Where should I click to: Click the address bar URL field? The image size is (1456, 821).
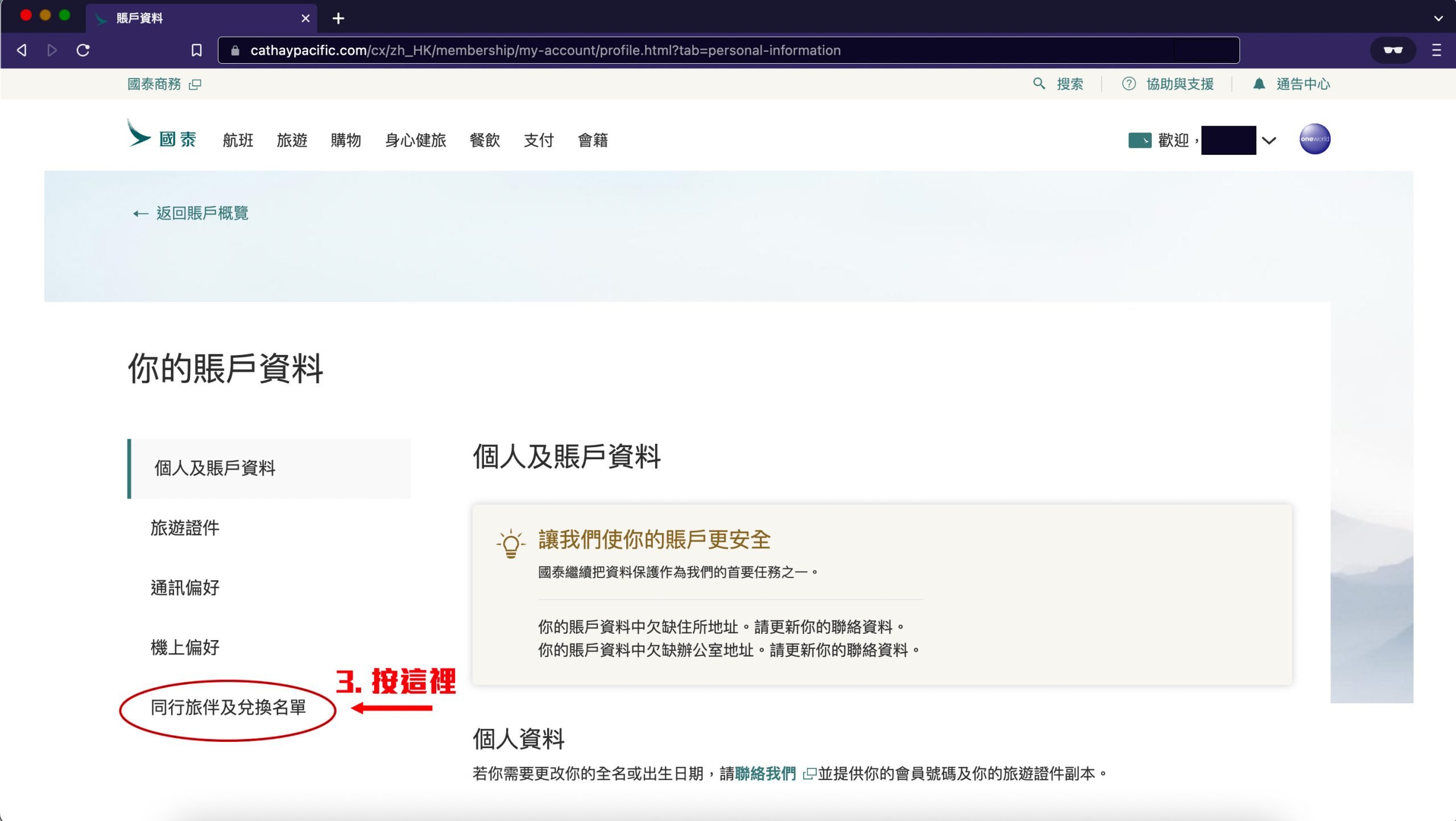[729, 50]
